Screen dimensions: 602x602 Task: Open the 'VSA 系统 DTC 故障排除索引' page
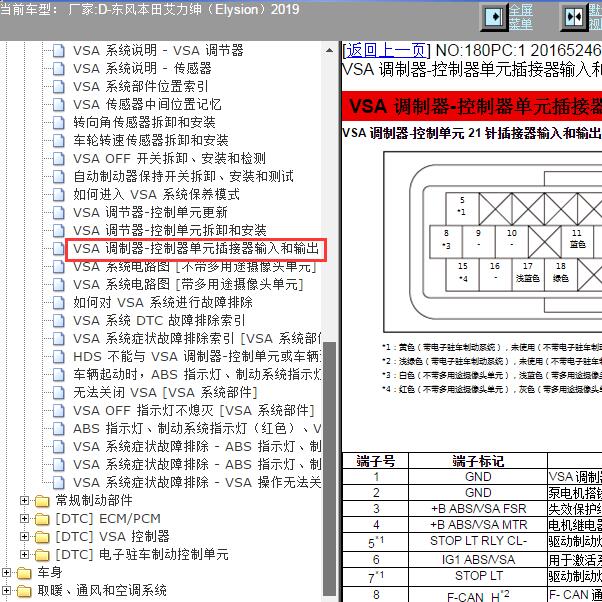coord(159,321)
